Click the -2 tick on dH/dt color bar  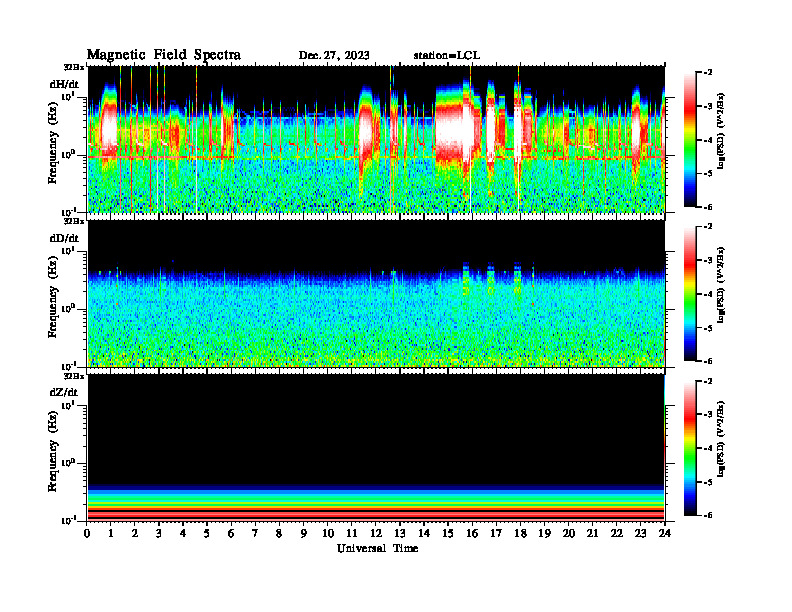[707, 72]
